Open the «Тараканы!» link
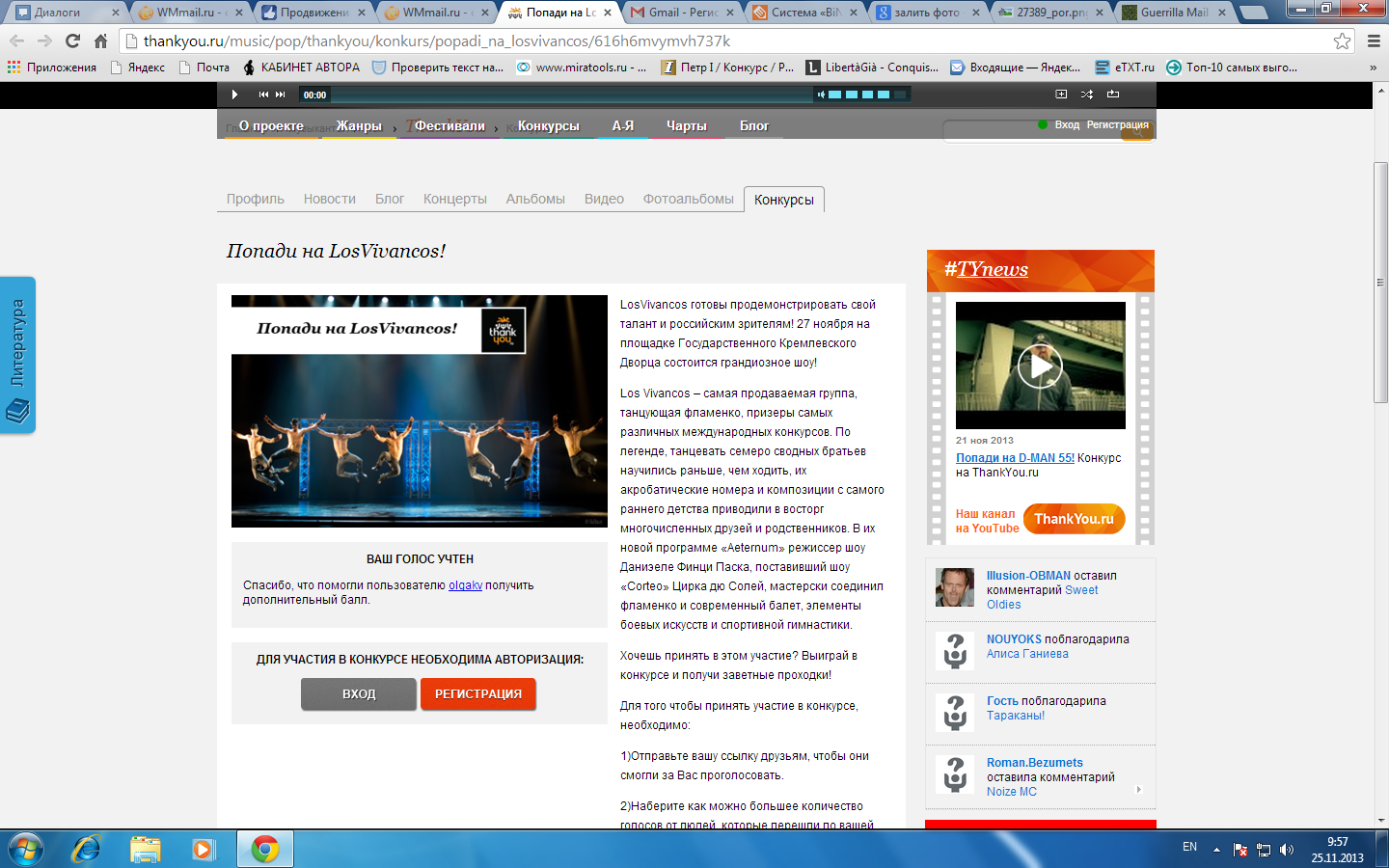The width and height of the screenshot is (1389, 868). [1016, 716]
